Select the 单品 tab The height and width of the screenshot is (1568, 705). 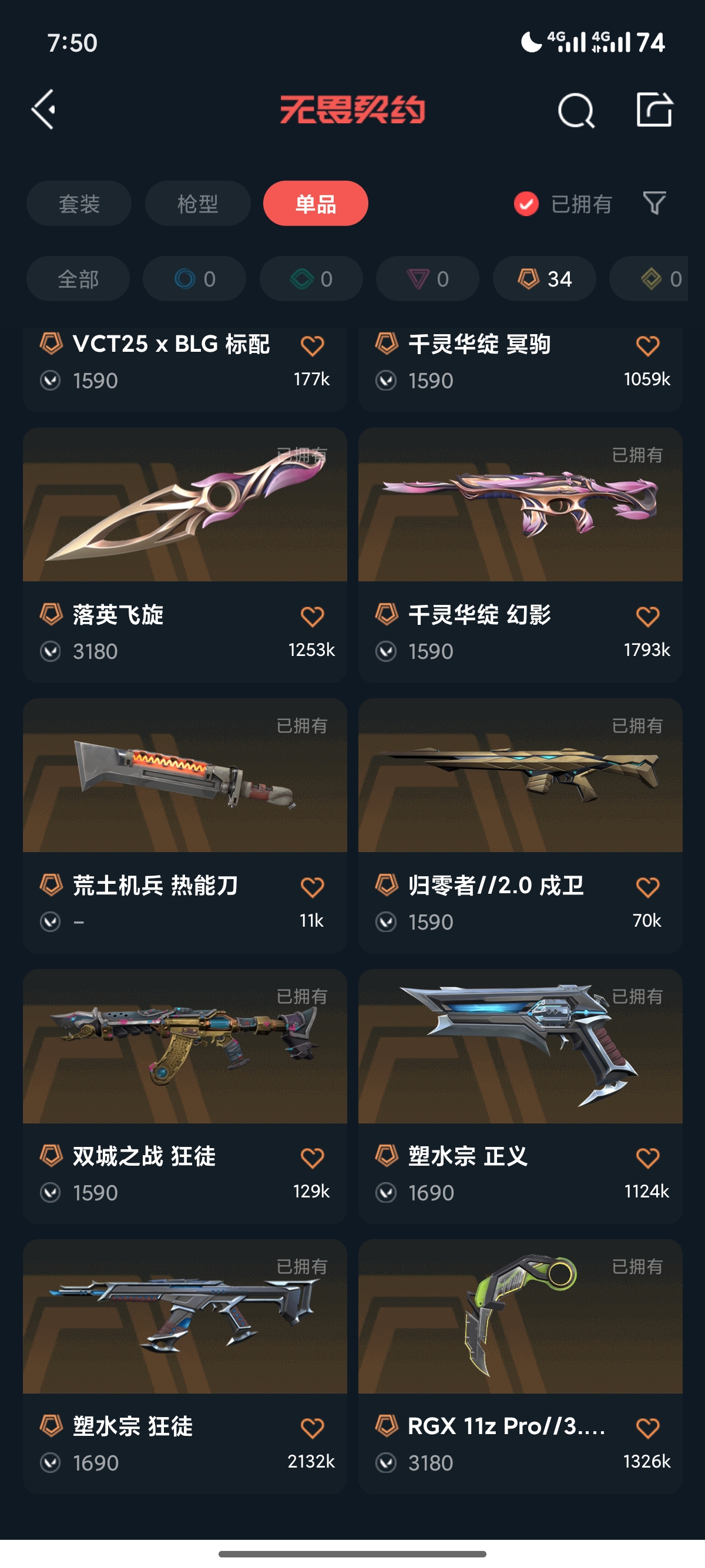point(315,203)
